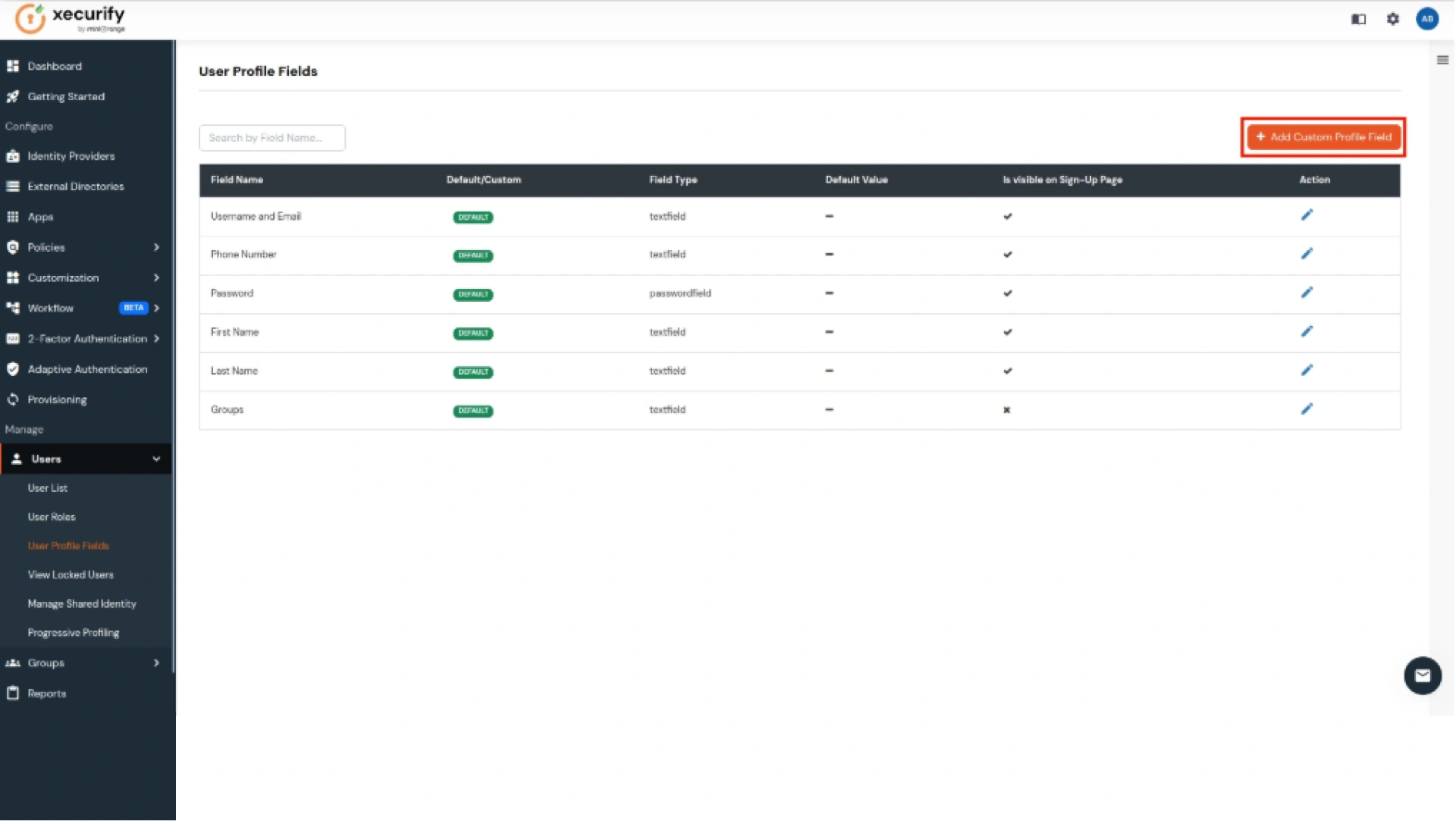Open the Reports section
The width and height of the screenshot is (1456, 821).
pyautogui.click(x=45, y=693)
